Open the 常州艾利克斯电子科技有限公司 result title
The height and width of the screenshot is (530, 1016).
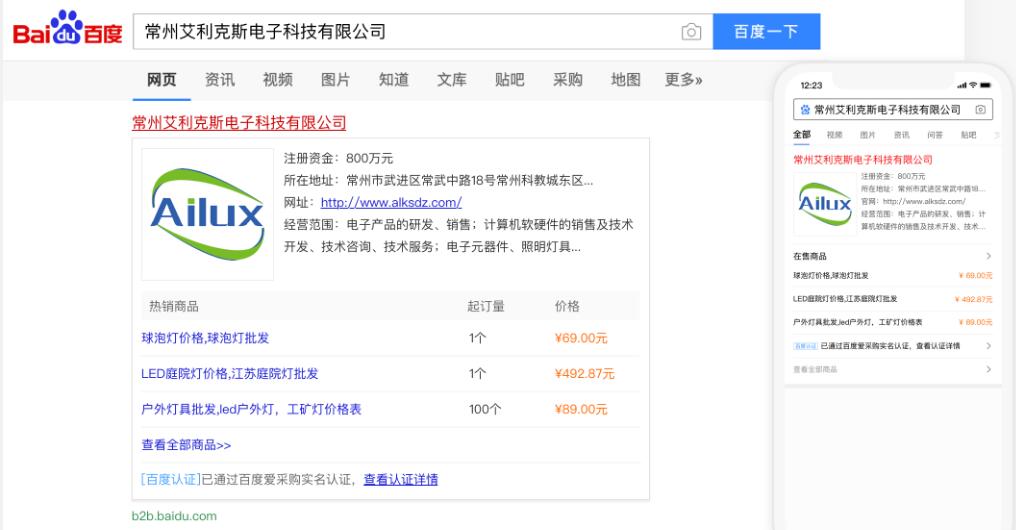click(239, 123)
